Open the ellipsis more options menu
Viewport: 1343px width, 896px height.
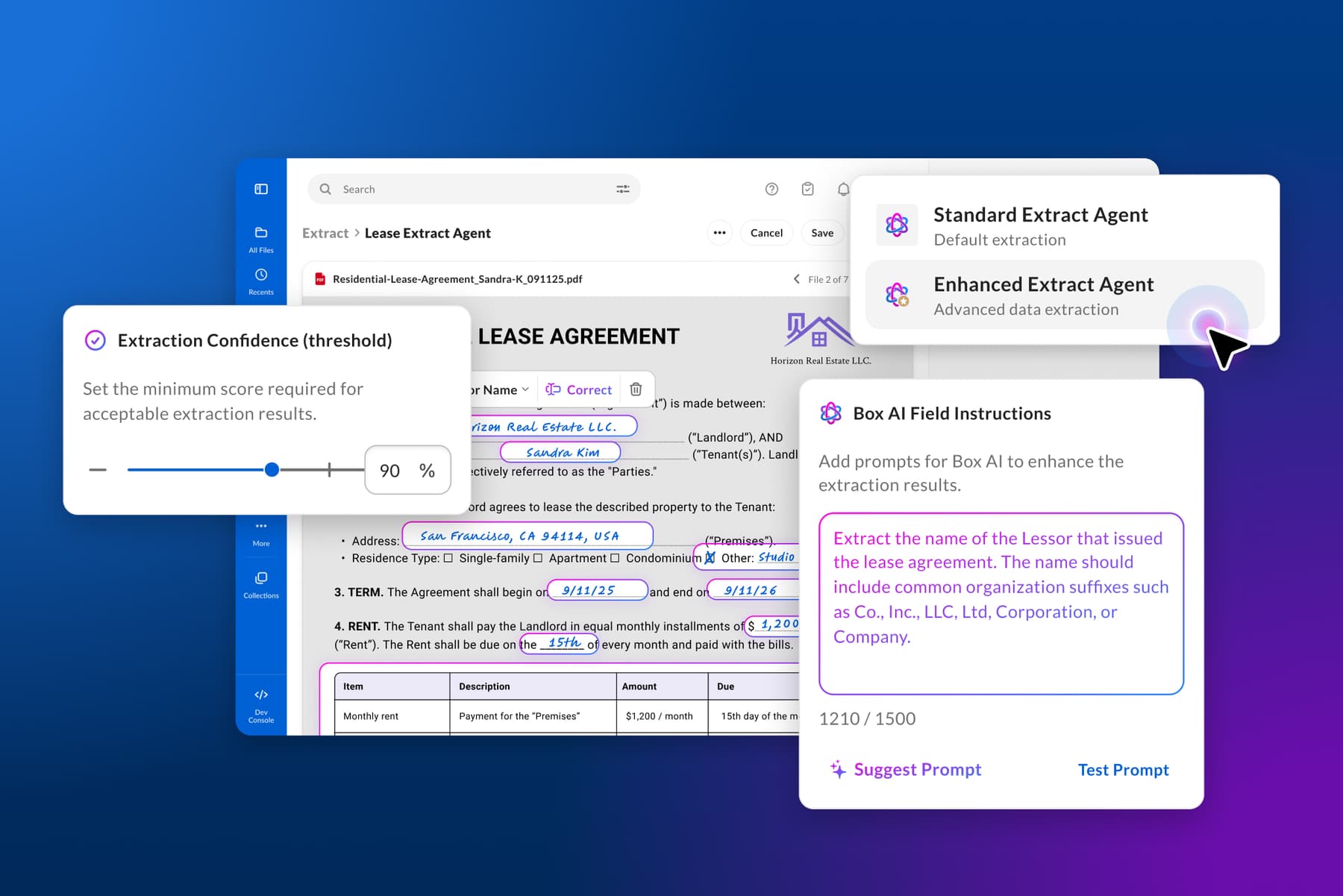(719, 233)
